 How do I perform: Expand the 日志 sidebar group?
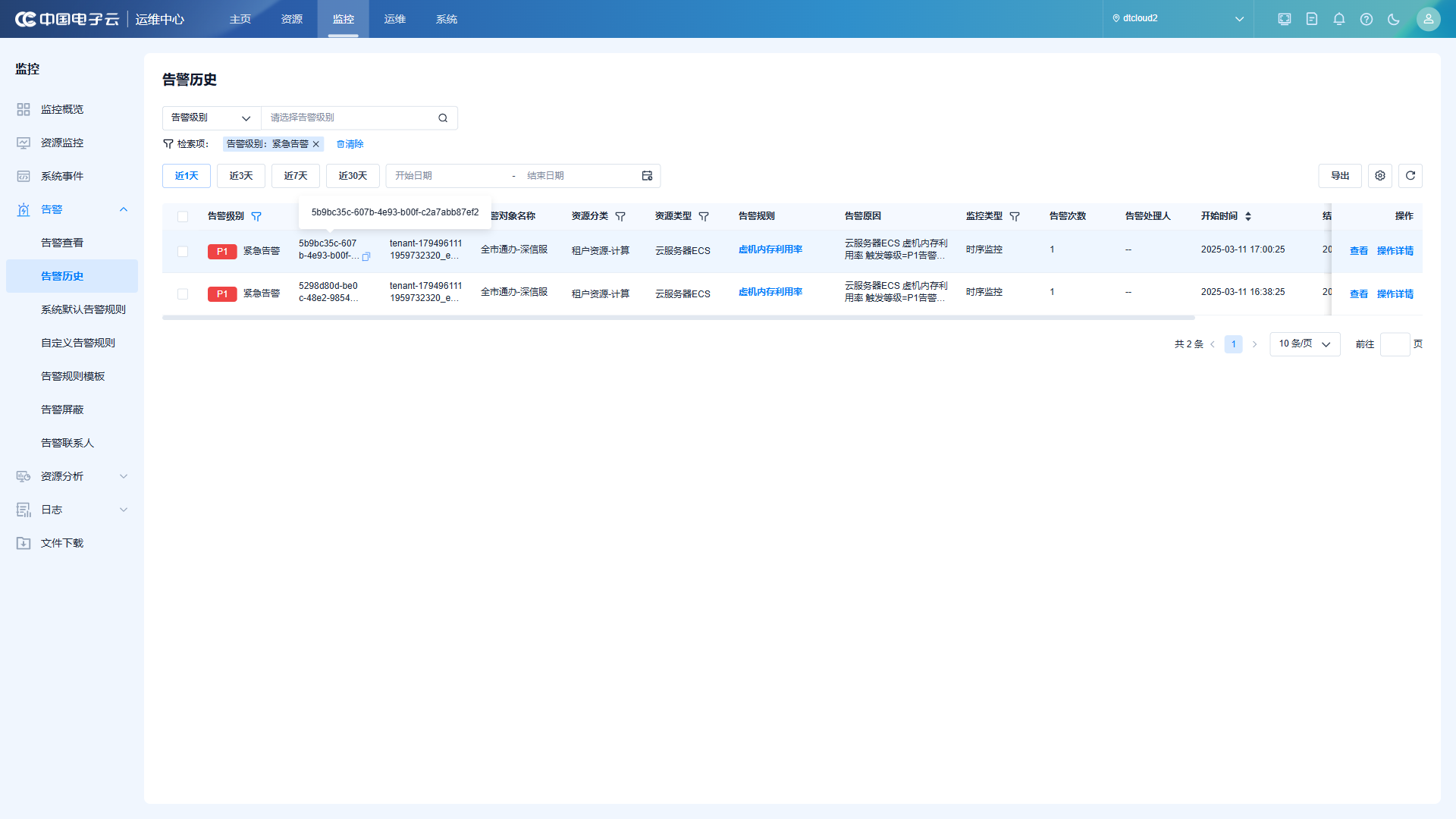point(124,510)
